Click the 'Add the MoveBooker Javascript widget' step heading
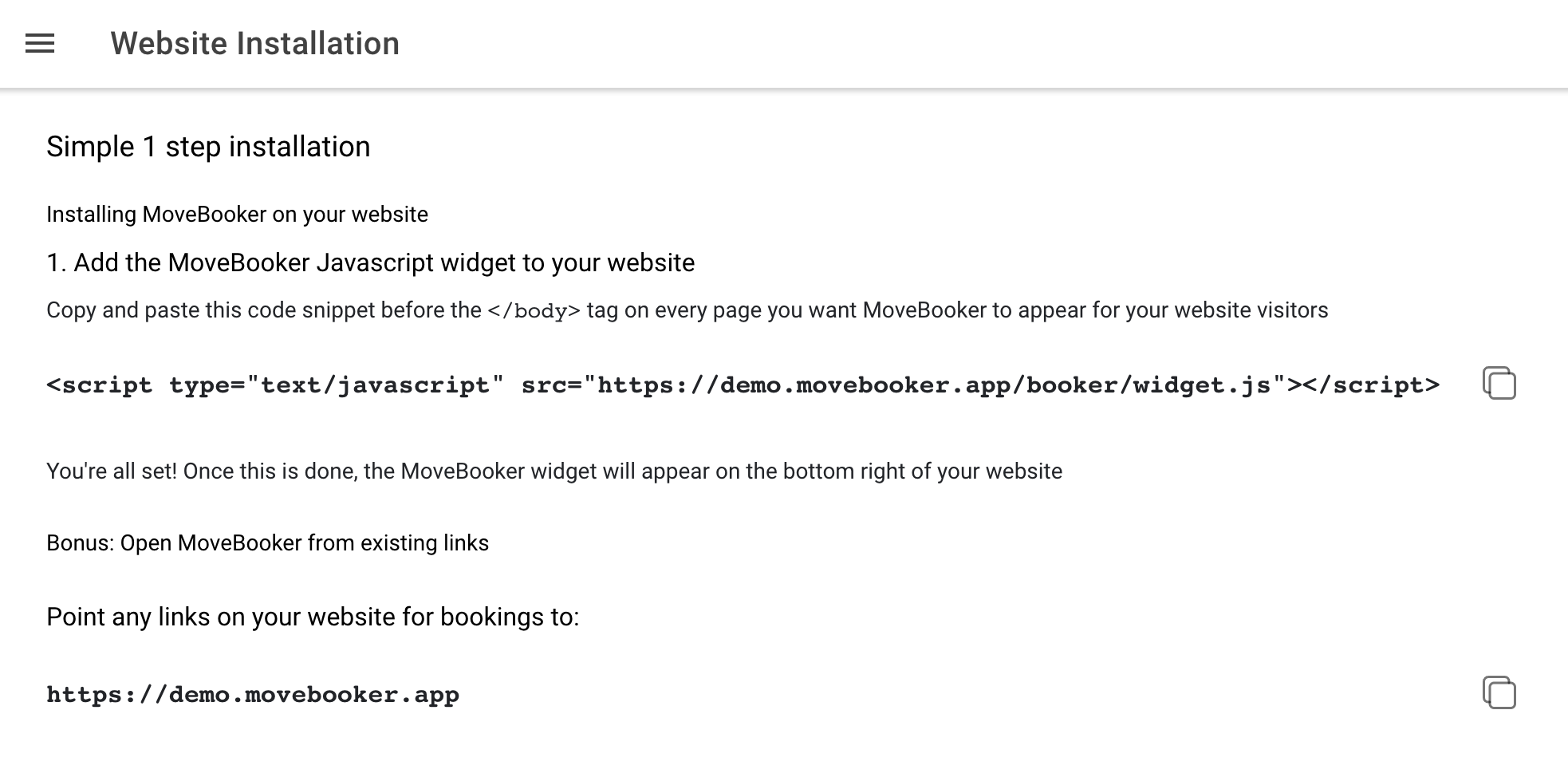Viewport: 1568px width, 777px height. pos(370,262)
